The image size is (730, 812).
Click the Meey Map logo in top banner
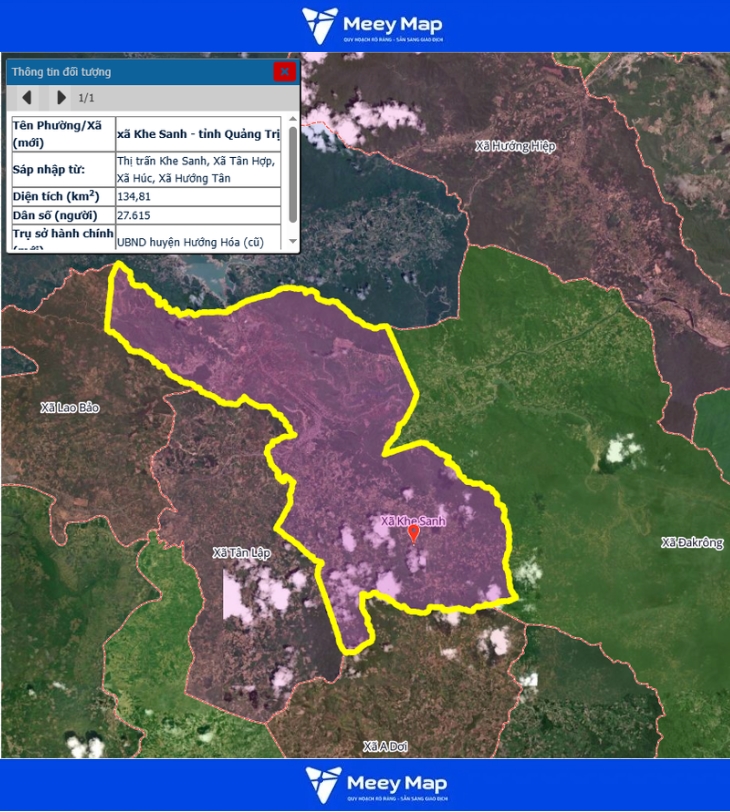pos(372,26)
